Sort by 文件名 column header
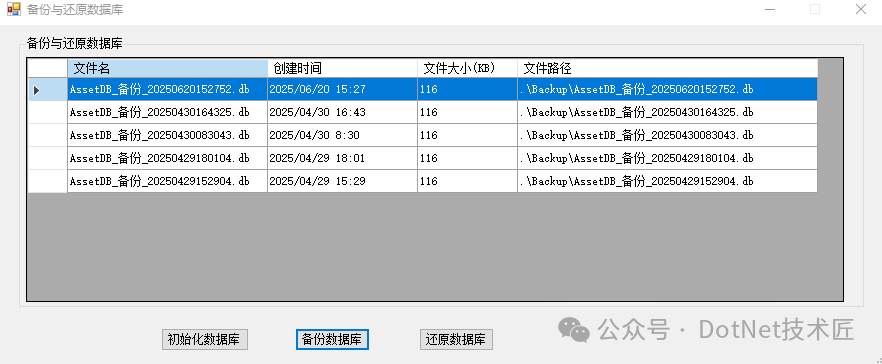This screenshot has width=882, height=364. point(168,69)
